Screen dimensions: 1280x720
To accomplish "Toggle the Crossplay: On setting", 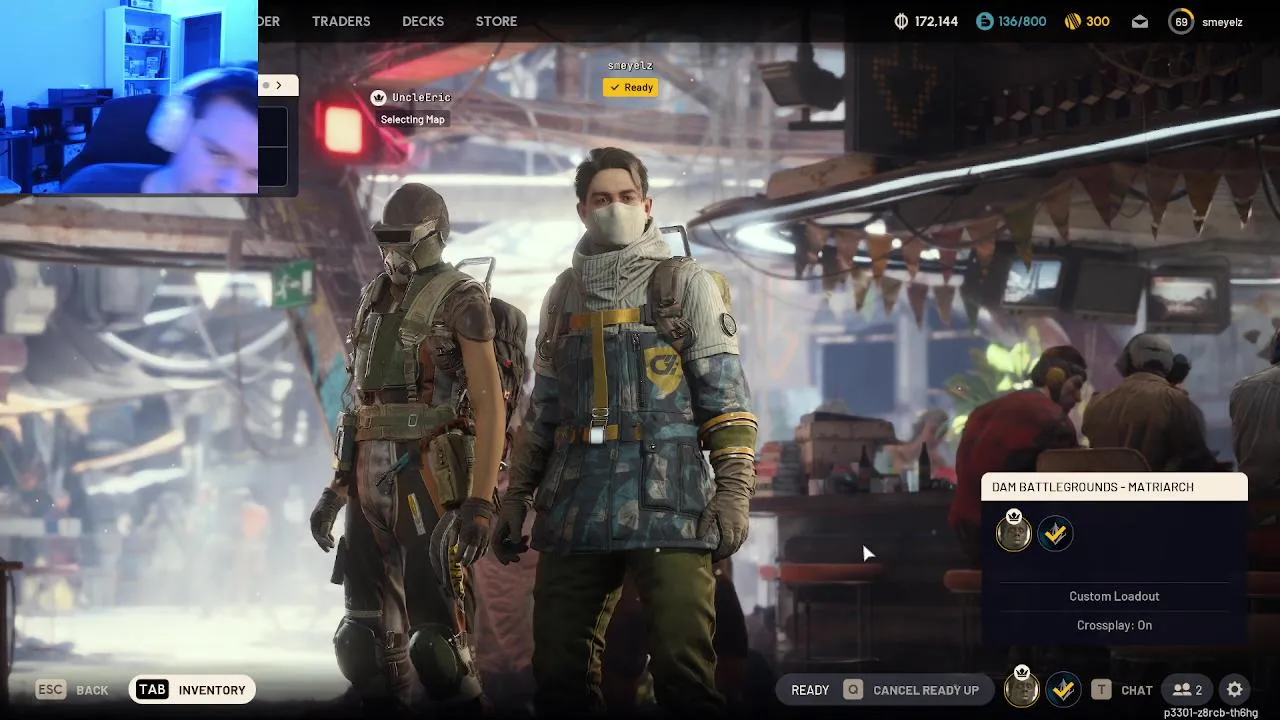I will pyautogui.click(x=1114, y=625).
